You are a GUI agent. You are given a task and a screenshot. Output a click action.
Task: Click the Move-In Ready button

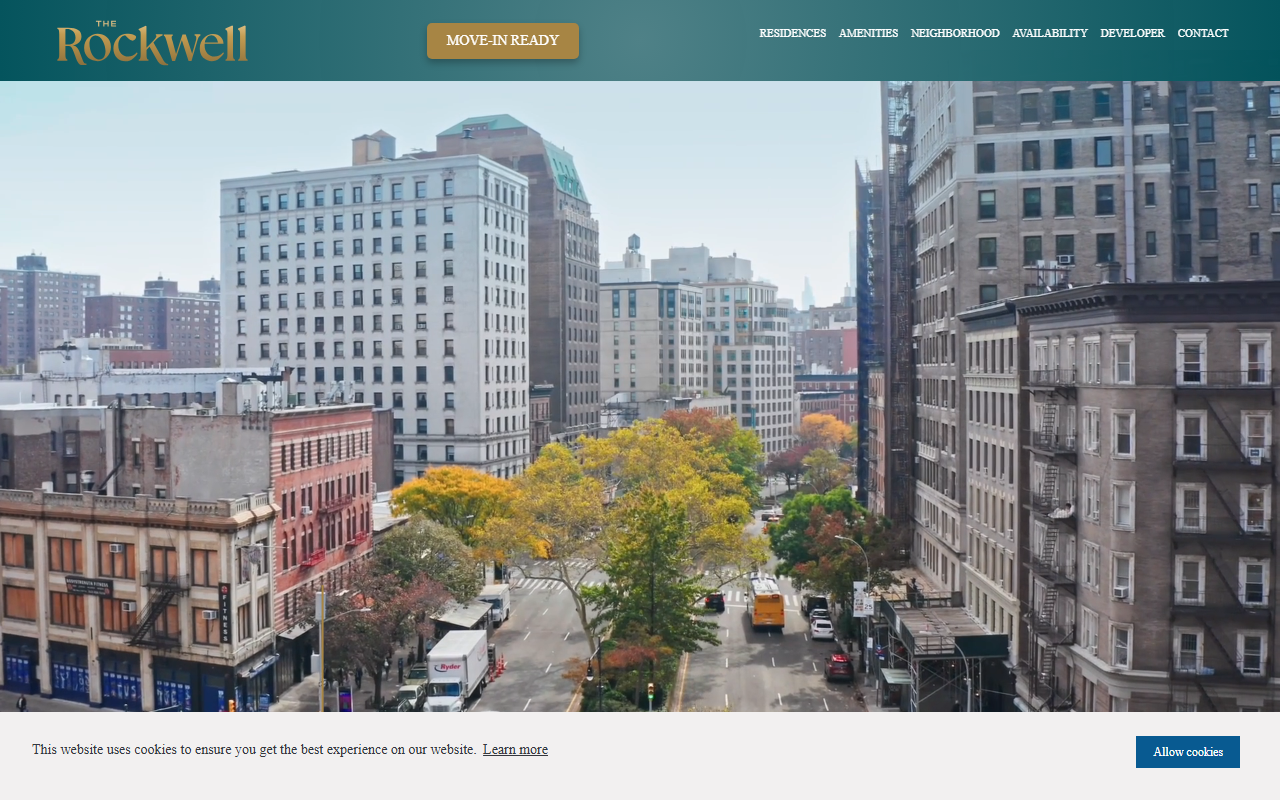tap(503, 41)
